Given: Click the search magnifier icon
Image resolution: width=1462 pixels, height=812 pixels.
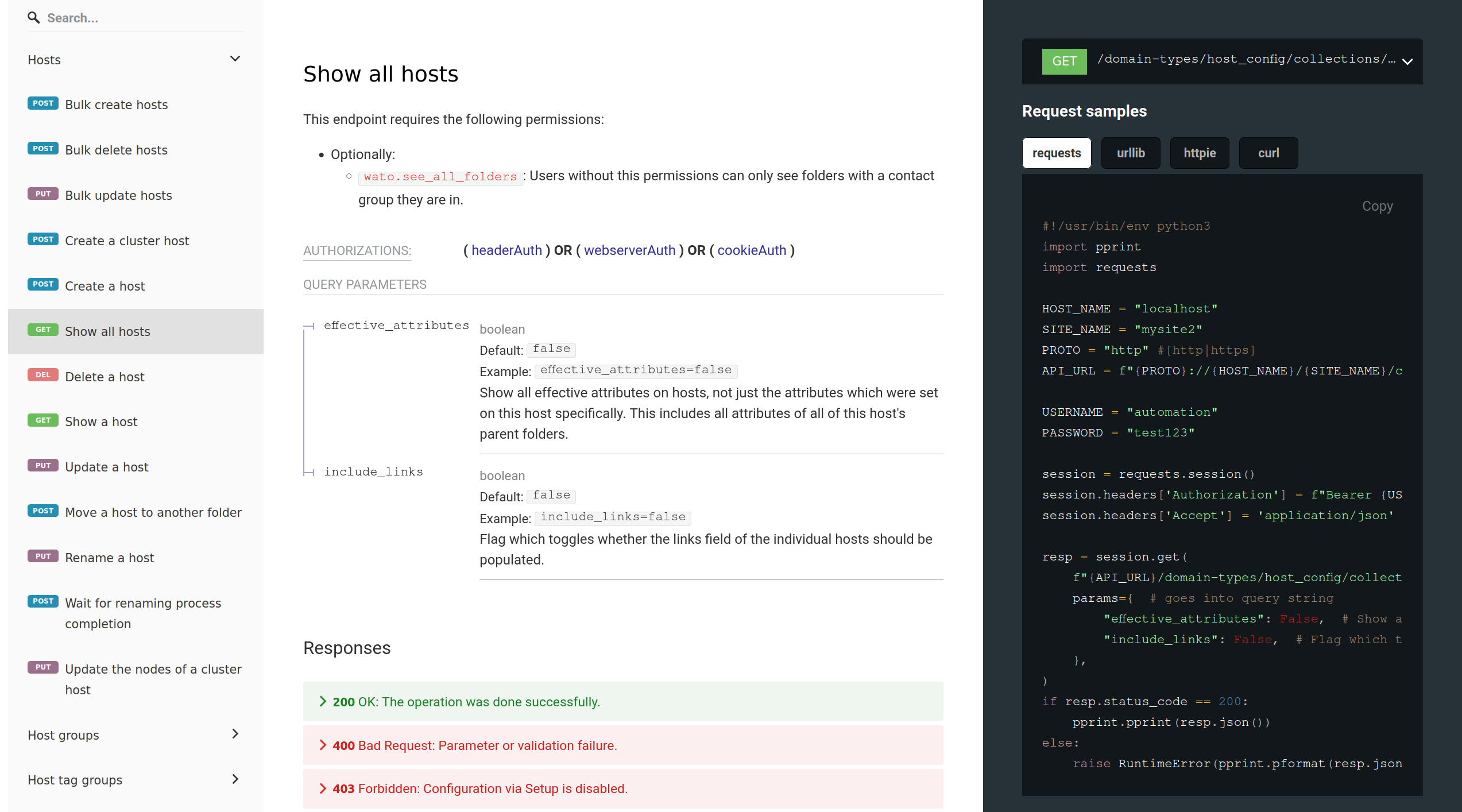Looking at the screenshot, I should click(34, 17).
